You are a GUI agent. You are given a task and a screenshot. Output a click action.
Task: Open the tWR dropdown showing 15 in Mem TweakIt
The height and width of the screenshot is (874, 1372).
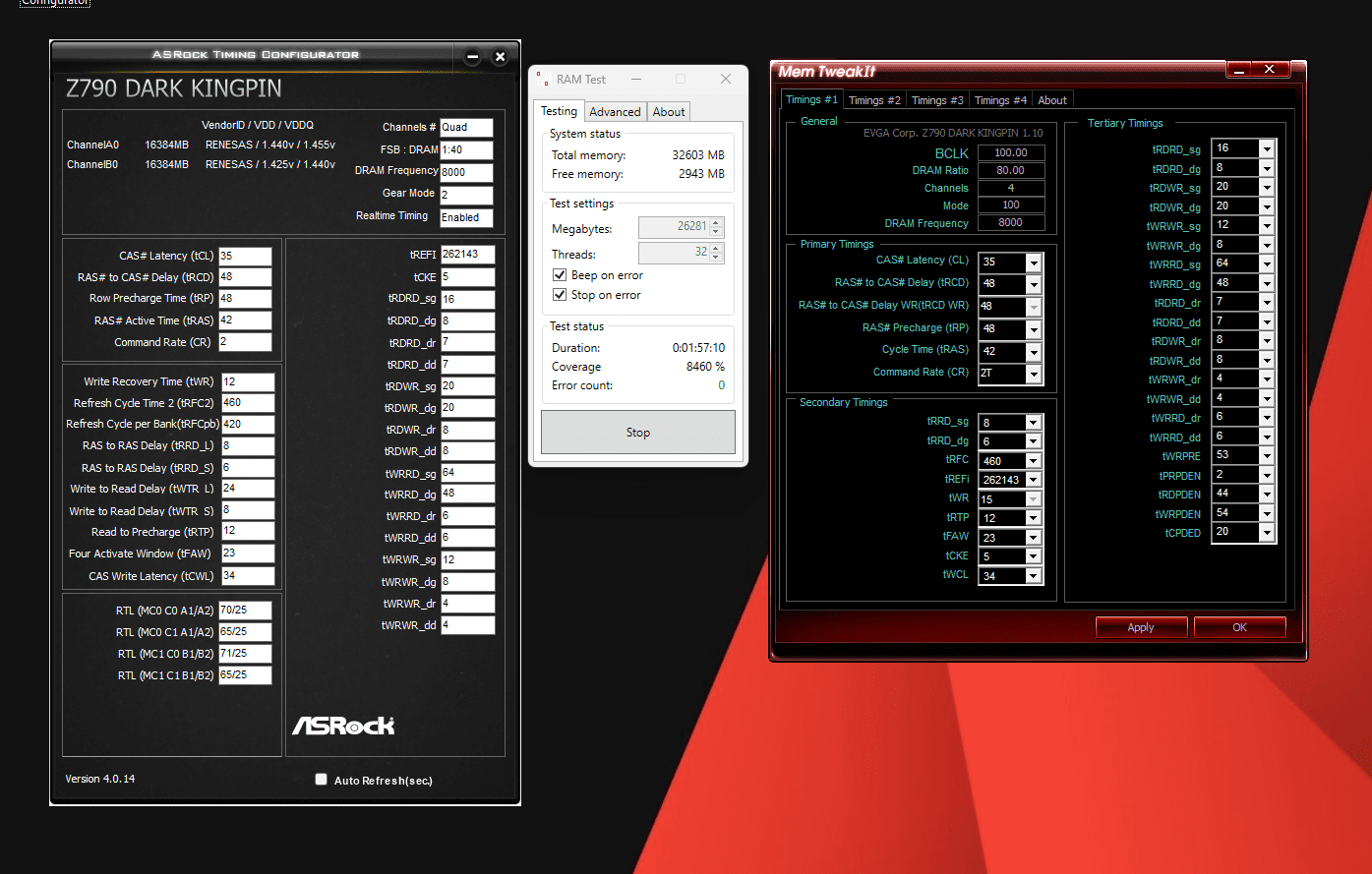(x=1033, y=499)
